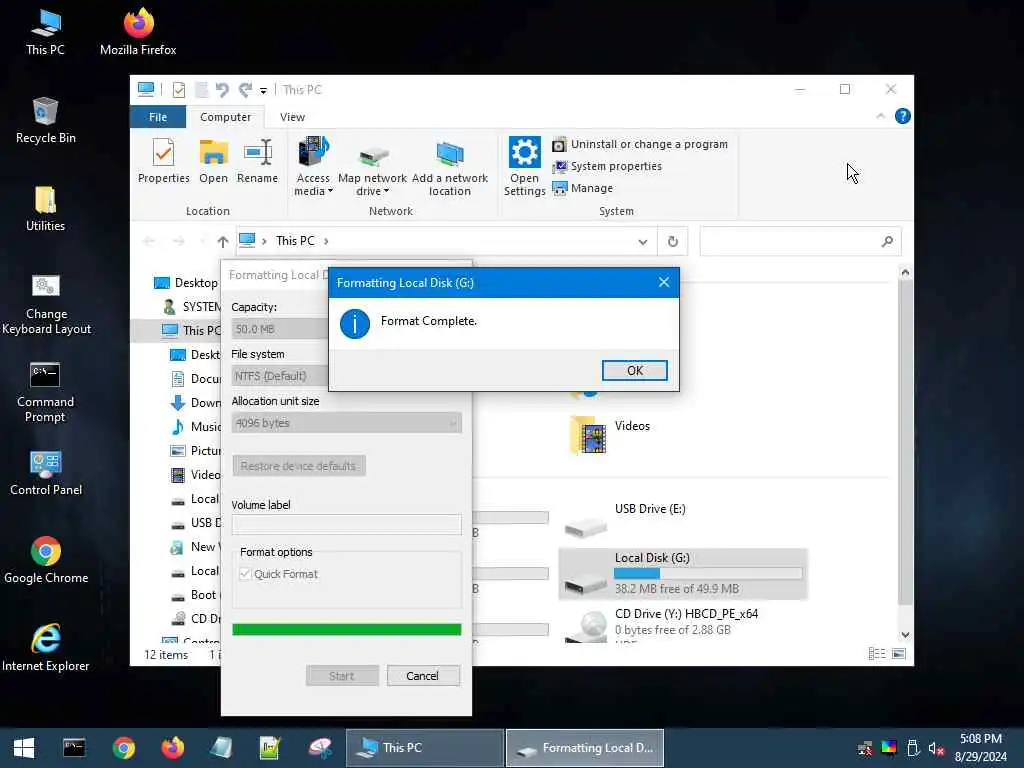1024x768 pixels.
Task: Select Desktop at the top of the navigation tree
Action: (x=187, y=282)
